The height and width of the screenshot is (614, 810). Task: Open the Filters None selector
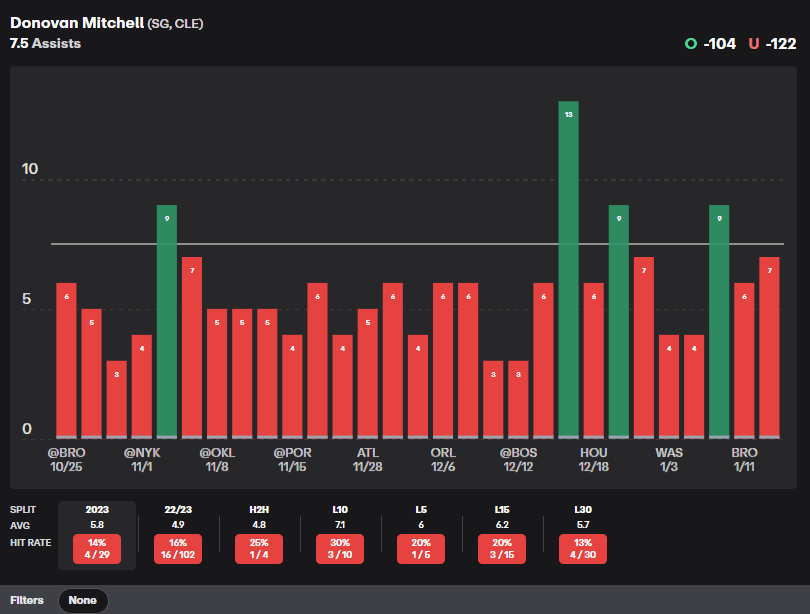point(83,600)
